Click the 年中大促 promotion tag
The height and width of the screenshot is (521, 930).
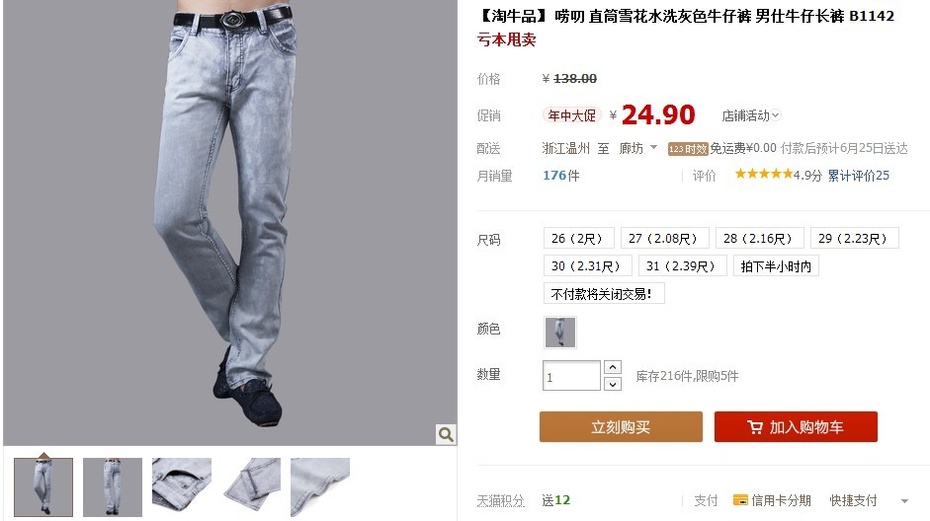tap(572, 115)
